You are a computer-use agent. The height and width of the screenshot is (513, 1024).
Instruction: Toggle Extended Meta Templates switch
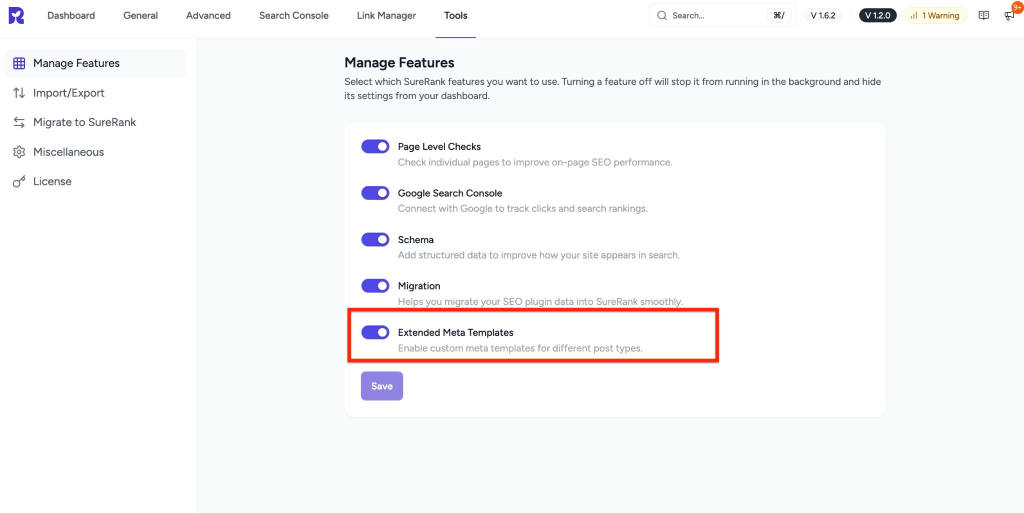(x=375, y=332)
